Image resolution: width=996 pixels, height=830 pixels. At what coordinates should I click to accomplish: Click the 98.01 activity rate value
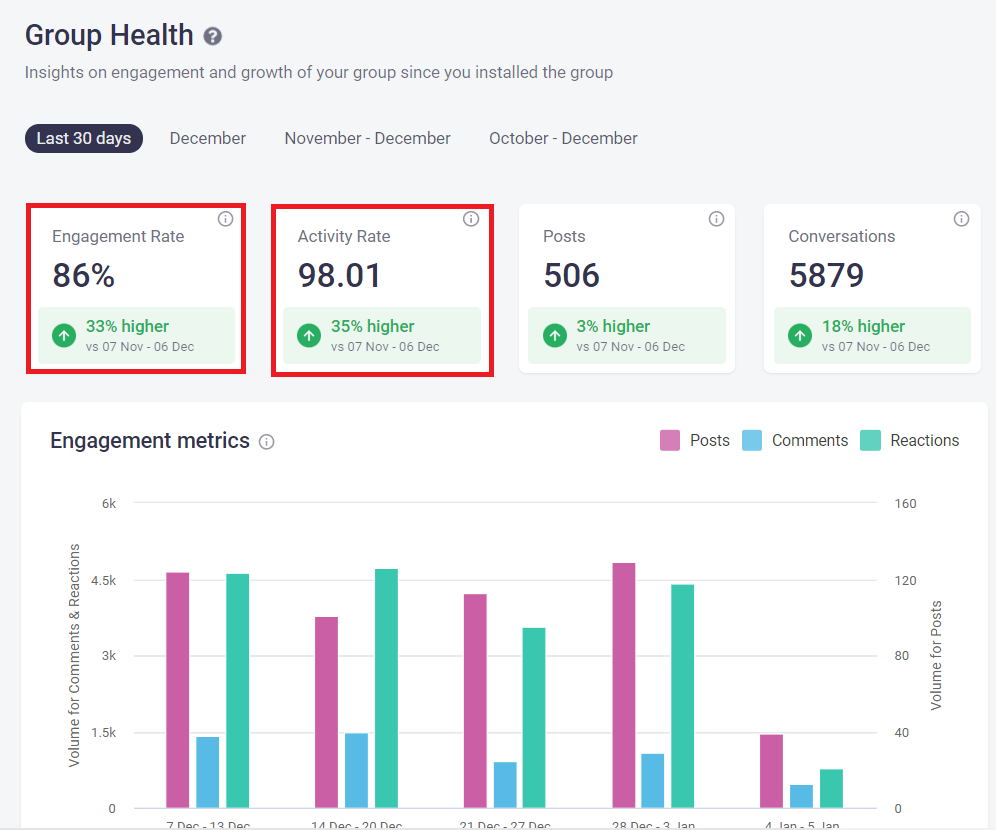tap(339, 276)
